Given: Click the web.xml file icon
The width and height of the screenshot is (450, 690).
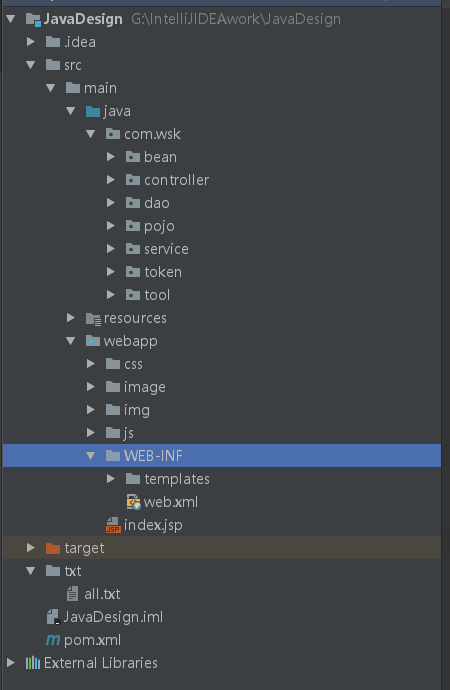Looking at the screenshot, I should (x=133, y=502).
